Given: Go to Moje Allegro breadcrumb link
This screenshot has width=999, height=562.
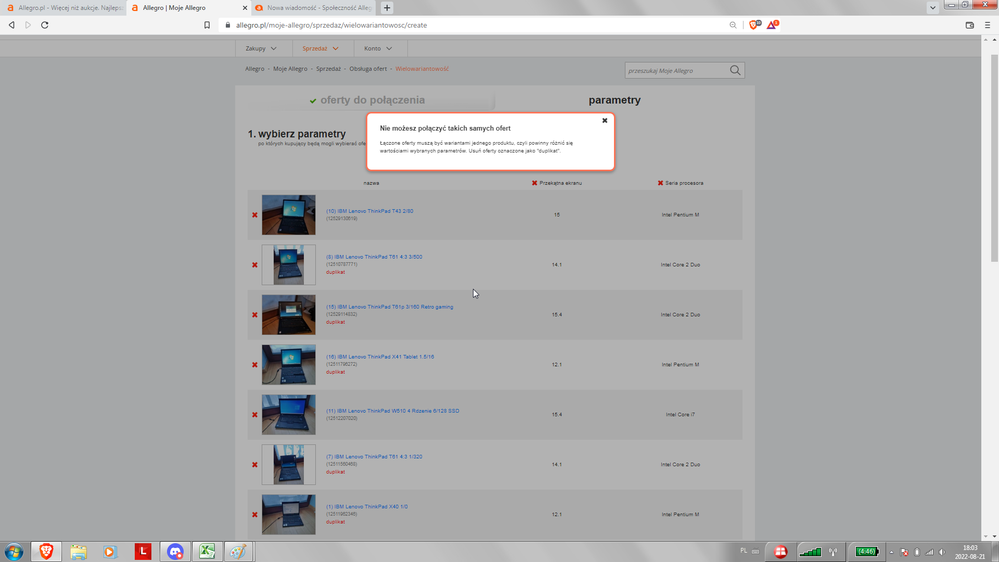Looking at the screenshot, I should click(290, 69).
